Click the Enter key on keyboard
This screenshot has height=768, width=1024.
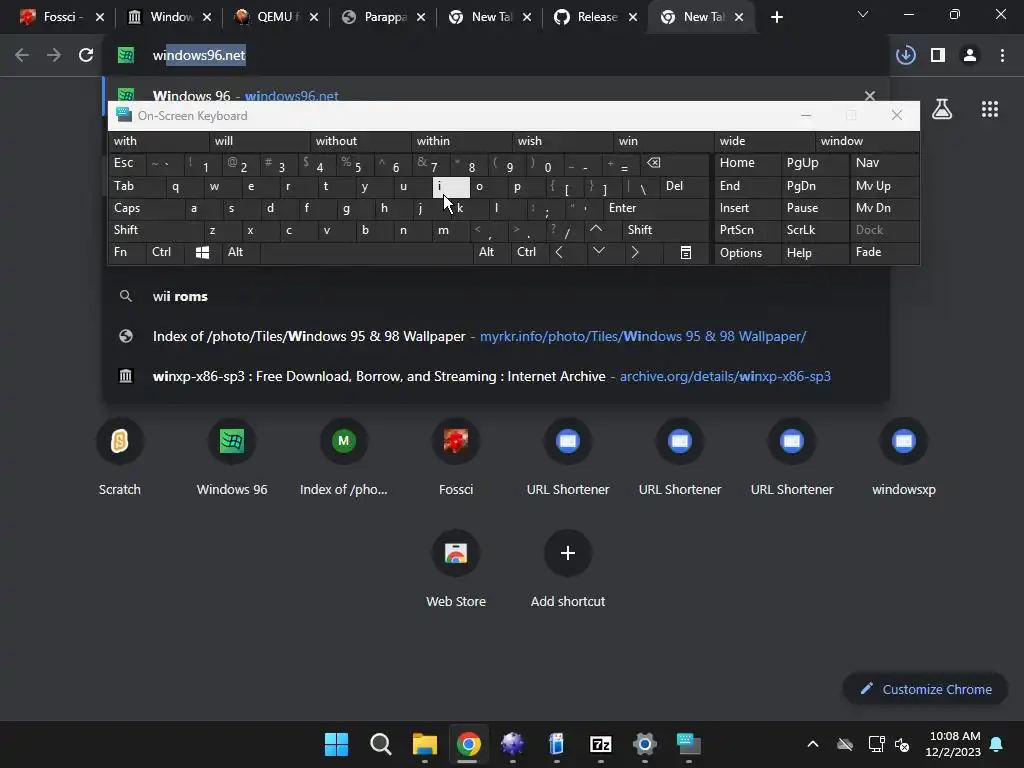pos(655,208)
